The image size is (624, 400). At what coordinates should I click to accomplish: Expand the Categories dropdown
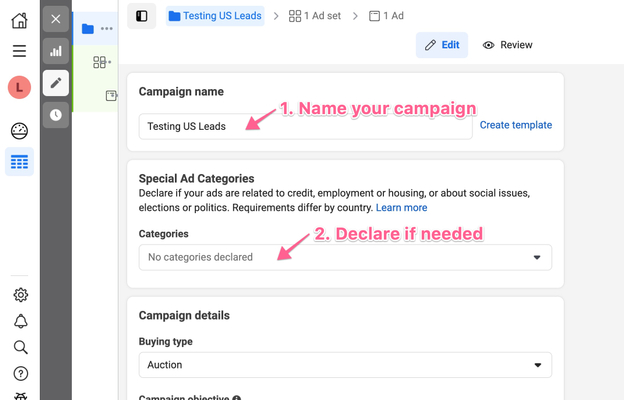pyautogui.click(x=345, y=257)
